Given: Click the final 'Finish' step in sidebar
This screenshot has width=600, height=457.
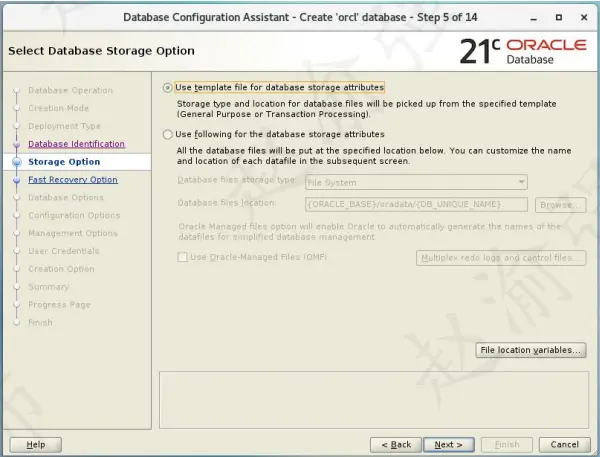Looking at the screenshot, I should (x=40, y=322).
